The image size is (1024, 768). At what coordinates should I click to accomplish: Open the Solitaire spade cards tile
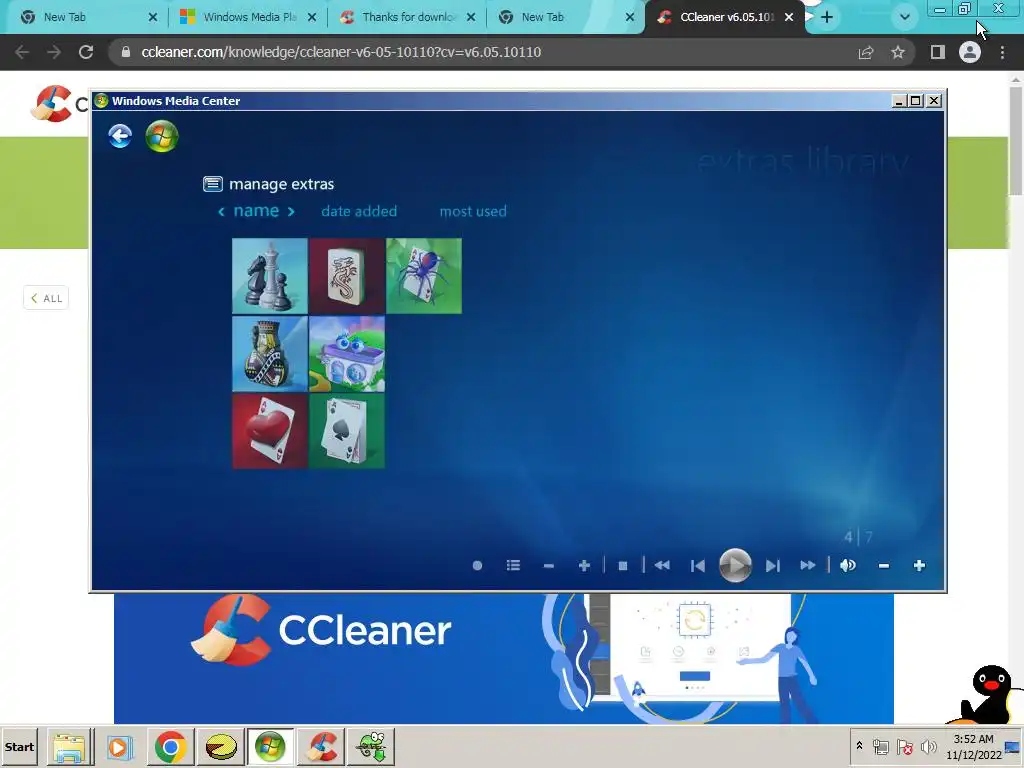pyautogui.click(x=347, y=431)
